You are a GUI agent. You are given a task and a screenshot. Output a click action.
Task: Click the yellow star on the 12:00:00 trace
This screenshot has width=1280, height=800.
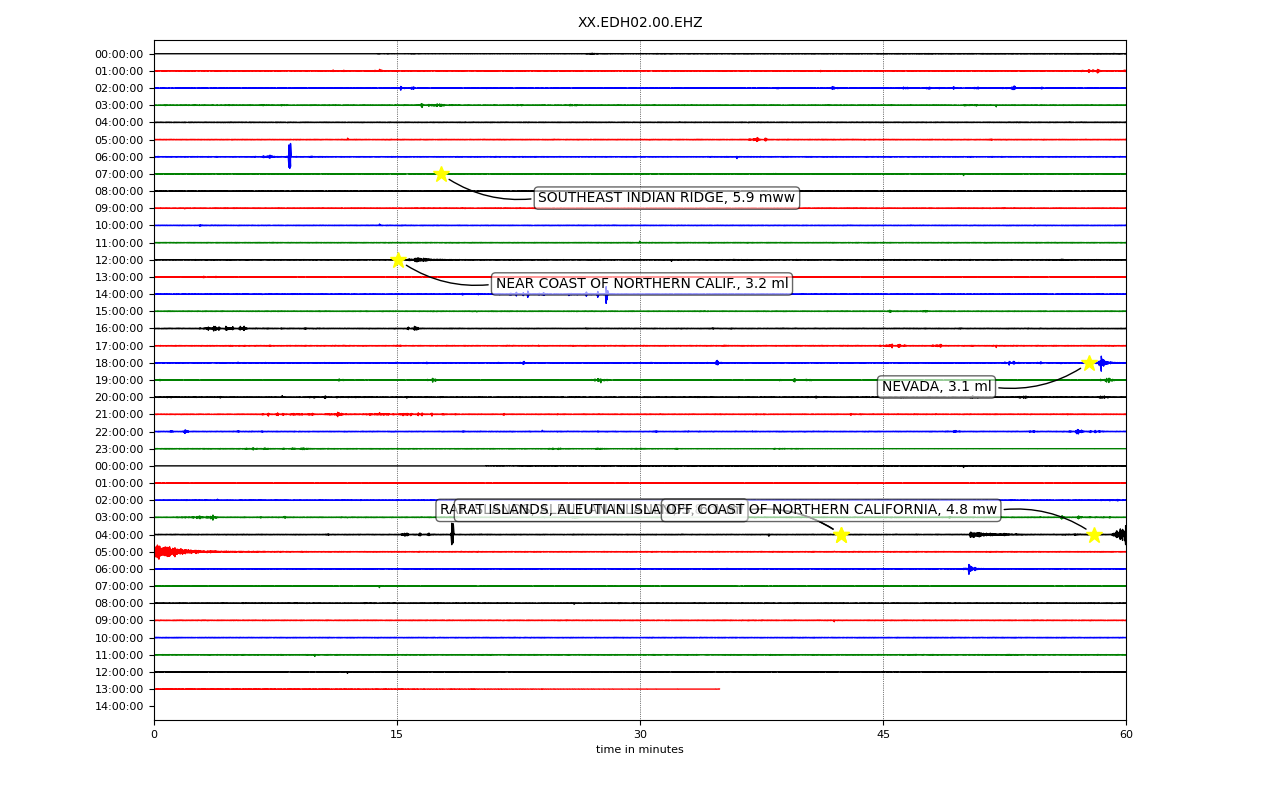[398, 260]
